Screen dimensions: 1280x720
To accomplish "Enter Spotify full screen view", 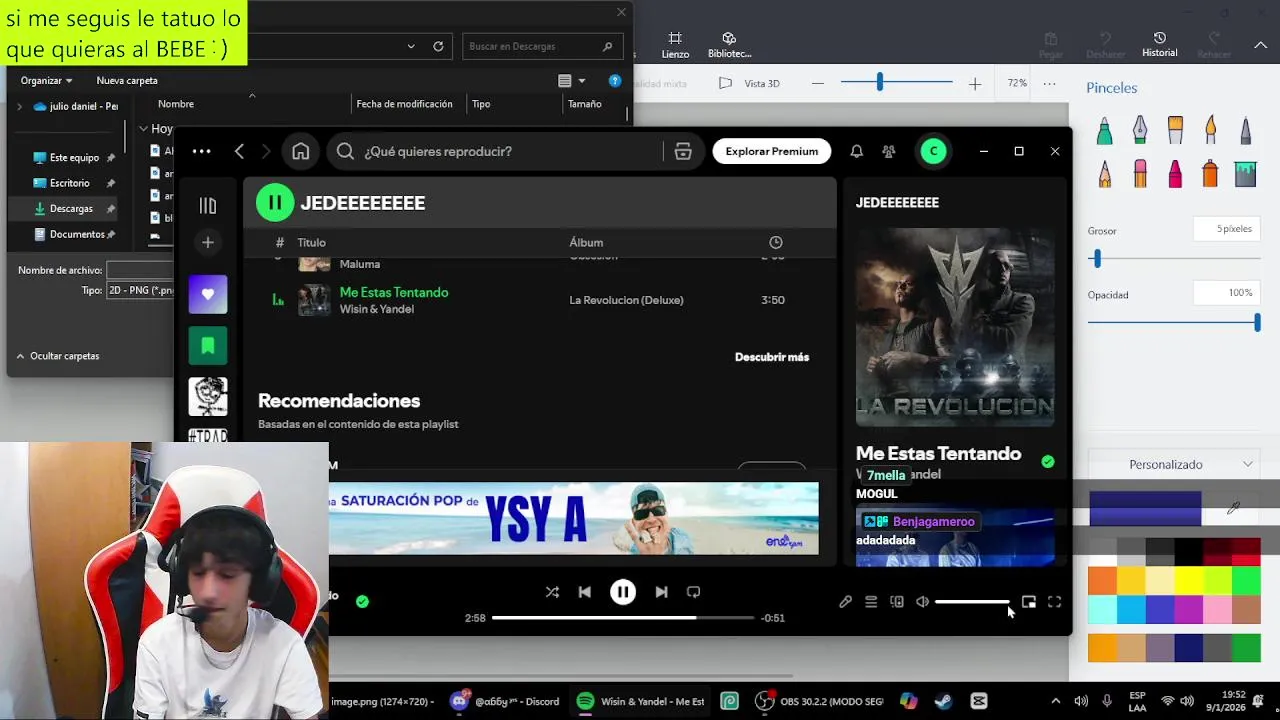I will [x=1054, y=602].
